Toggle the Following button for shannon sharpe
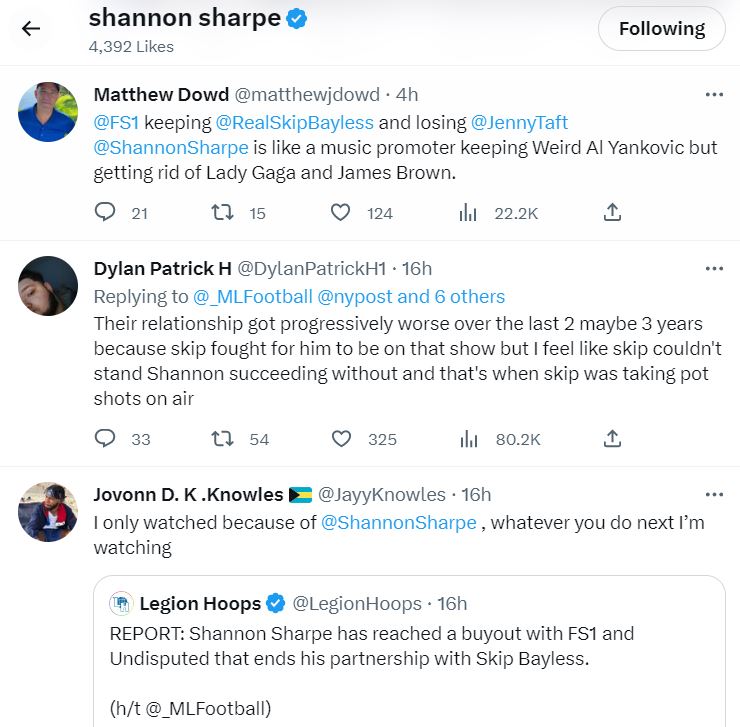This screenshot has height=727, width=740. pos(661,29)
